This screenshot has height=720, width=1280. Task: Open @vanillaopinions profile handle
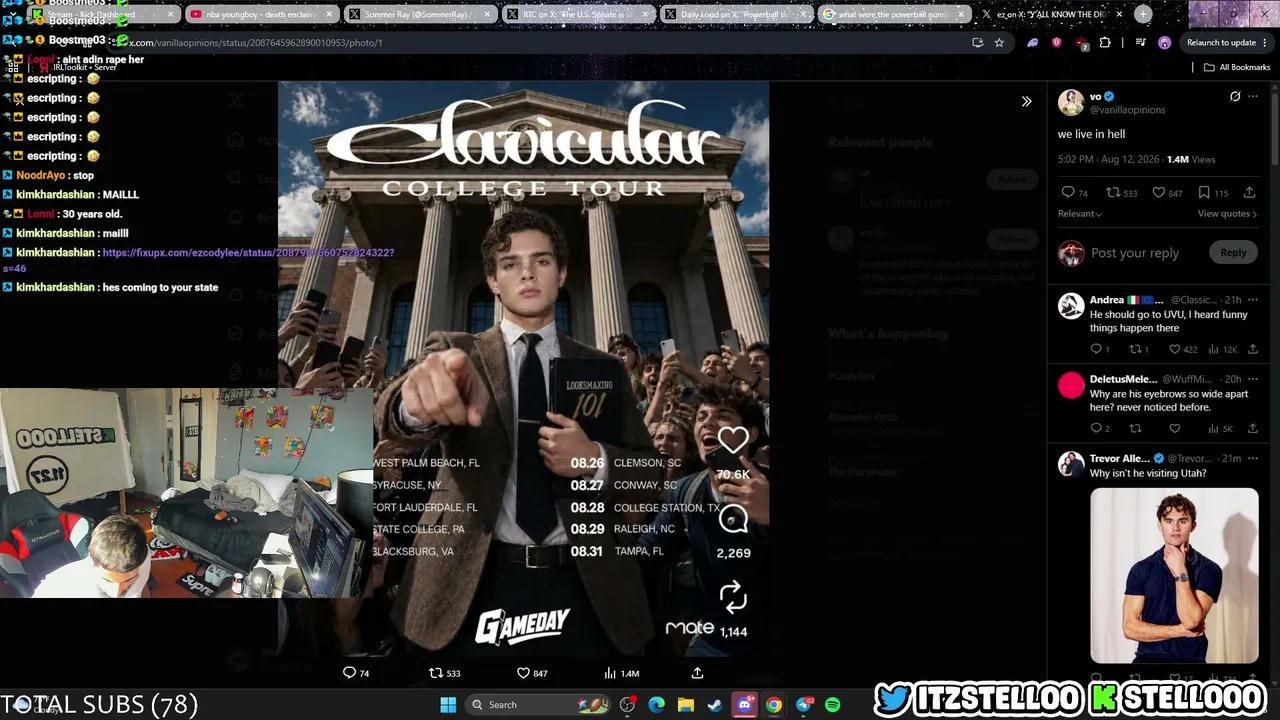(x=1127, y=109)
